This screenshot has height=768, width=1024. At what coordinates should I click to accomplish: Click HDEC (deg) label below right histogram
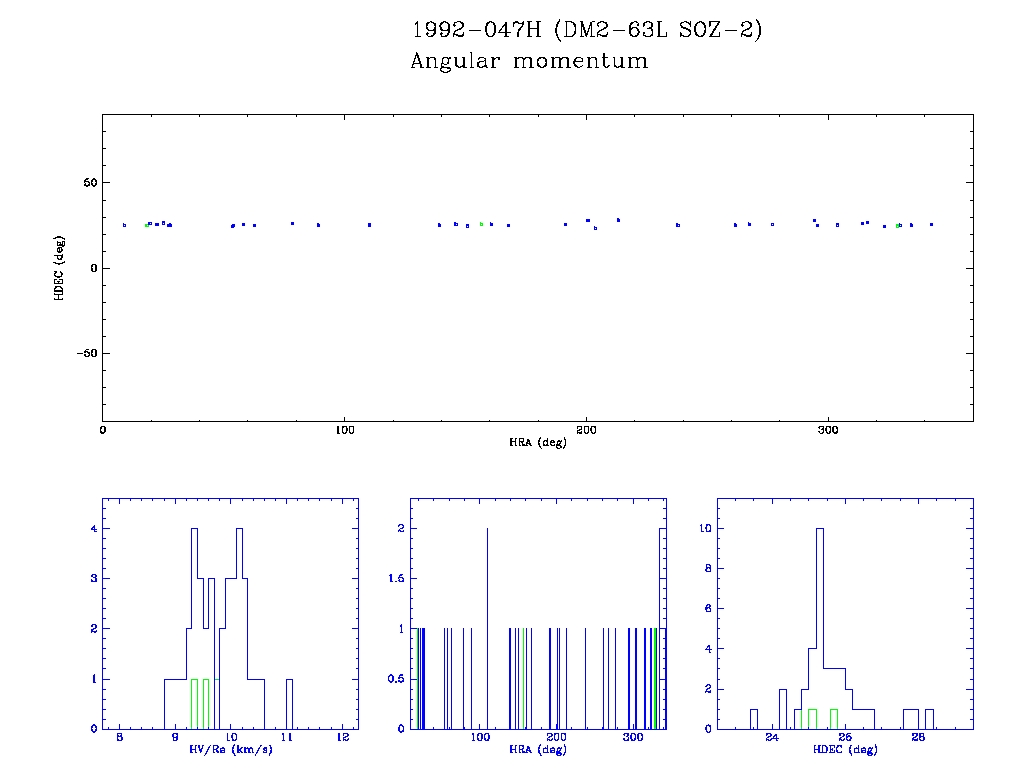(846, 750)
